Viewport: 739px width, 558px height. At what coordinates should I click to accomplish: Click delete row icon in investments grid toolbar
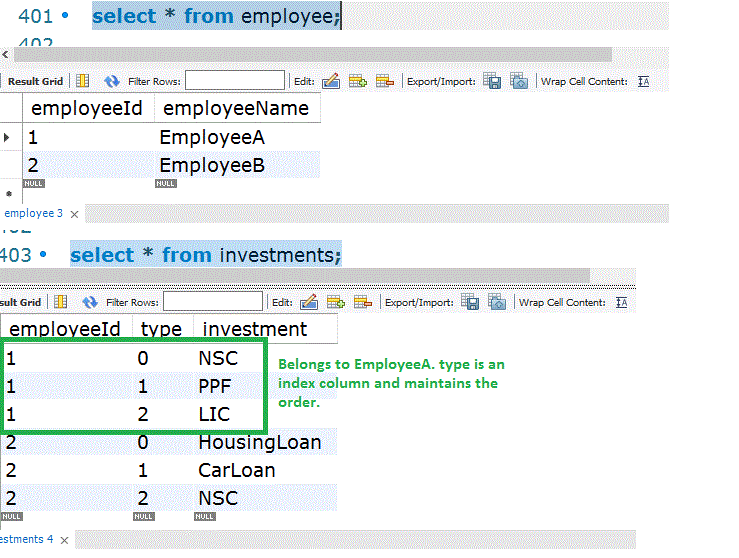[x=362, y=302]
